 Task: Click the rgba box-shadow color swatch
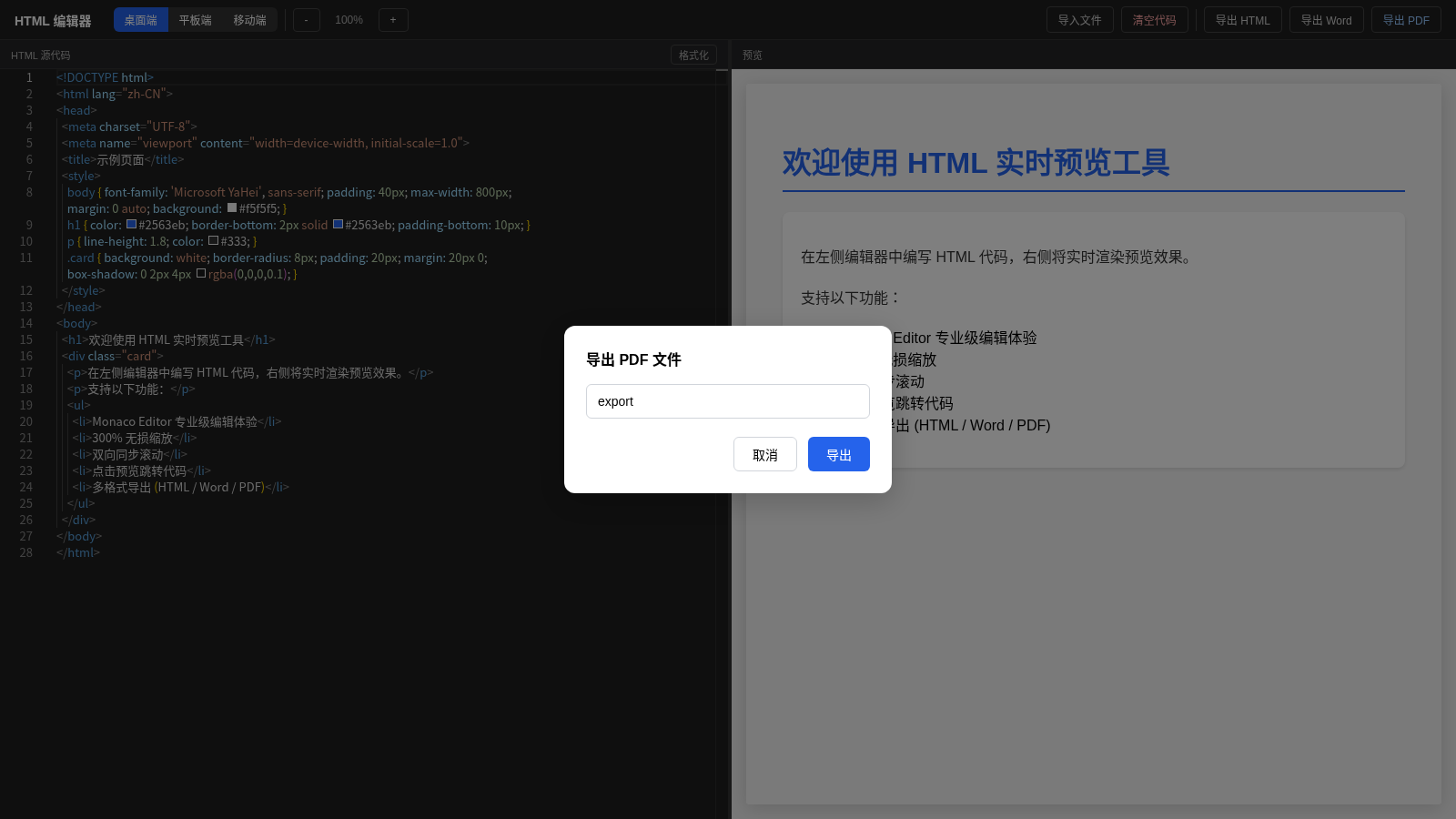pos(200,273)
